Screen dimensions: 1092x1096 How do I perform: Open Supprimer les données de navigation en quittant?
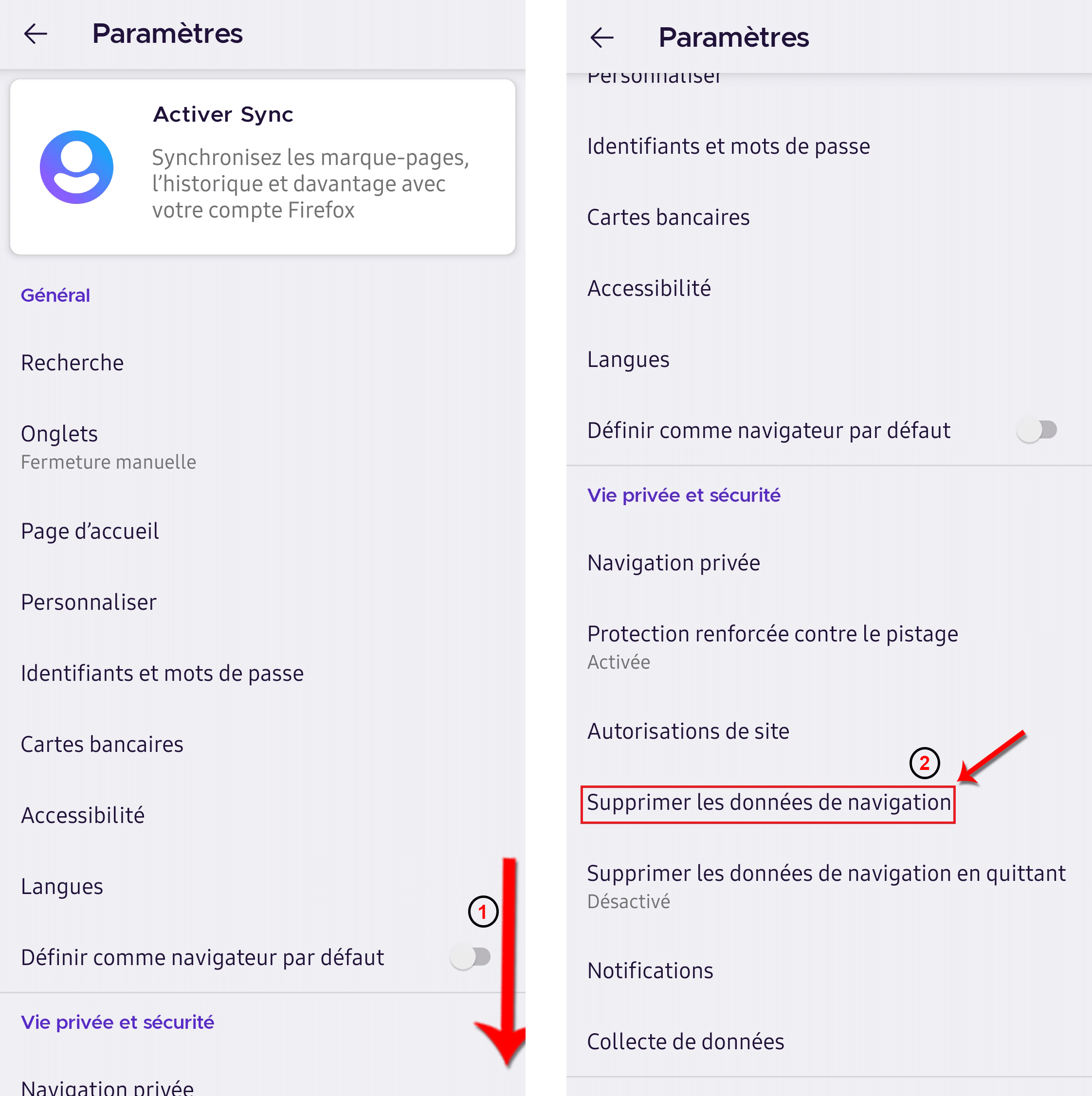click(829, 886)
